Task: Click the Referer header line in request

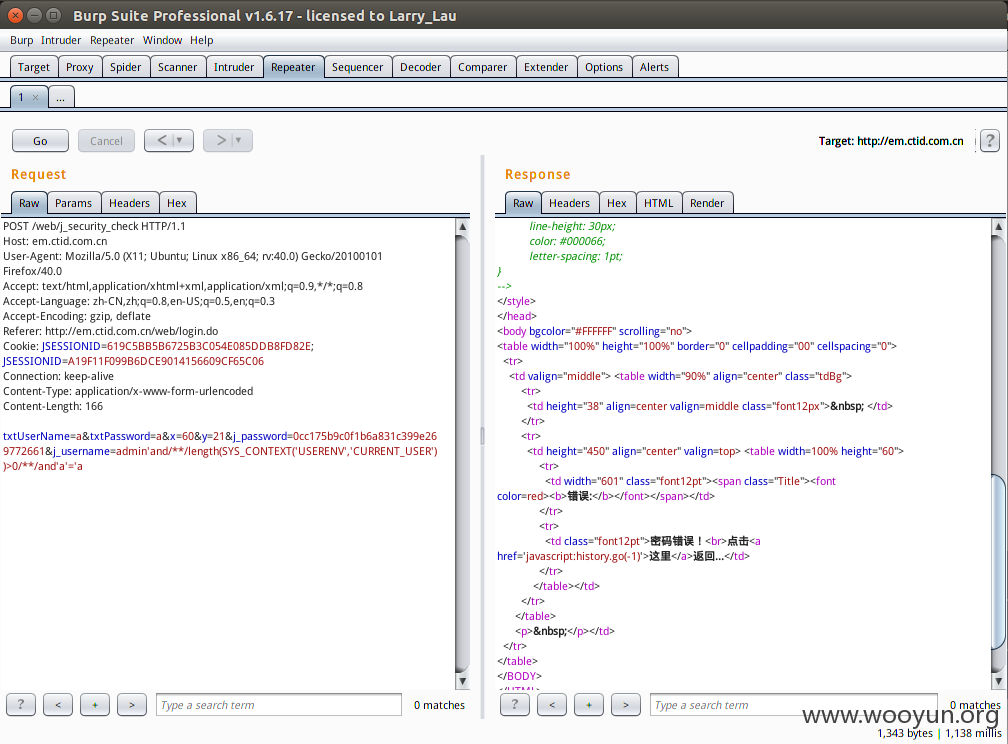Action: coord(111,331)
